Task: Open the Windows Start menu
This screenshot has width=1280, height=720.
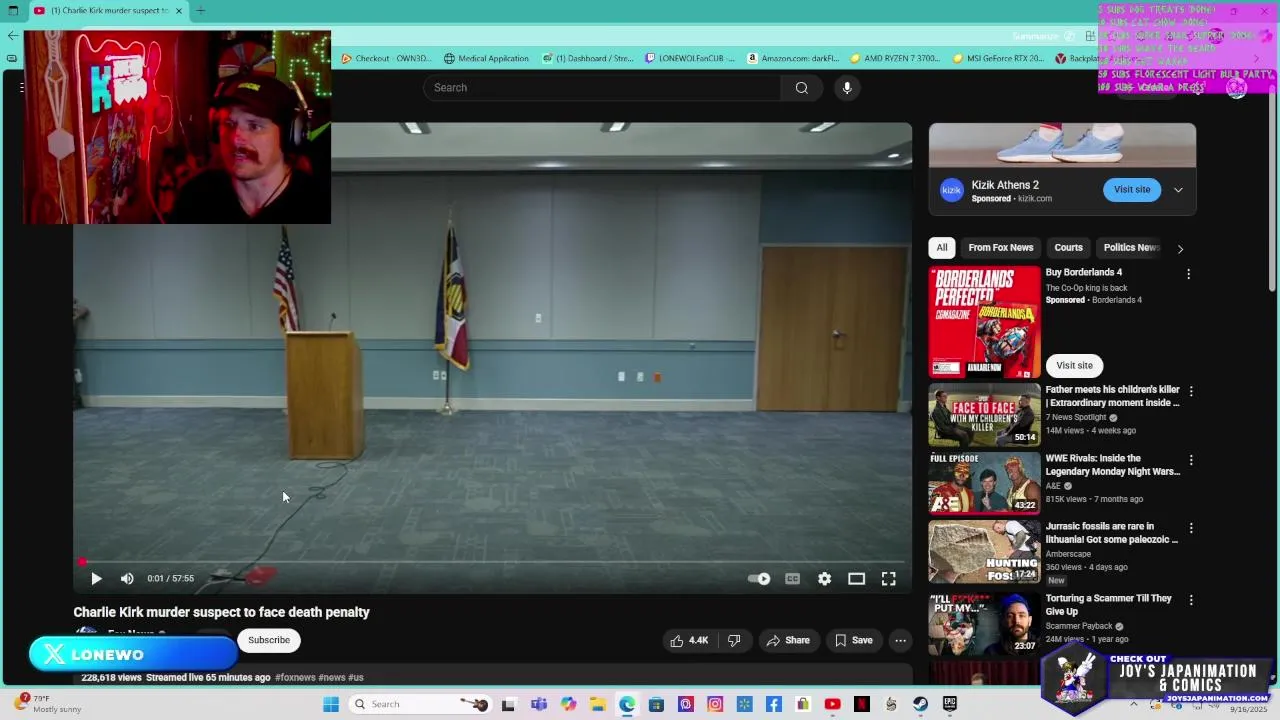Action: pyautogui.click(x=331, y=704)
